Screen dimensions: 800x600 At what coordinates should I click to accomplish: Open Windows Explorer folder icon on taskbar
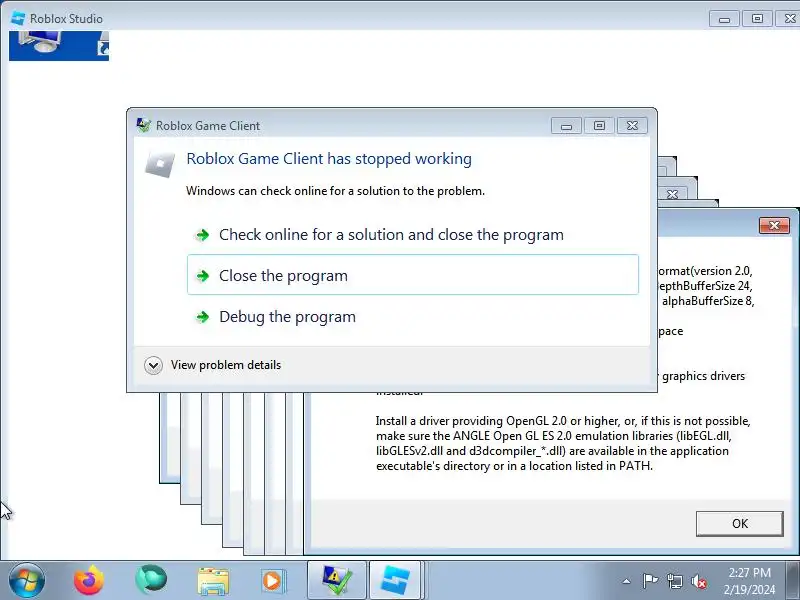tap(213, 581)
